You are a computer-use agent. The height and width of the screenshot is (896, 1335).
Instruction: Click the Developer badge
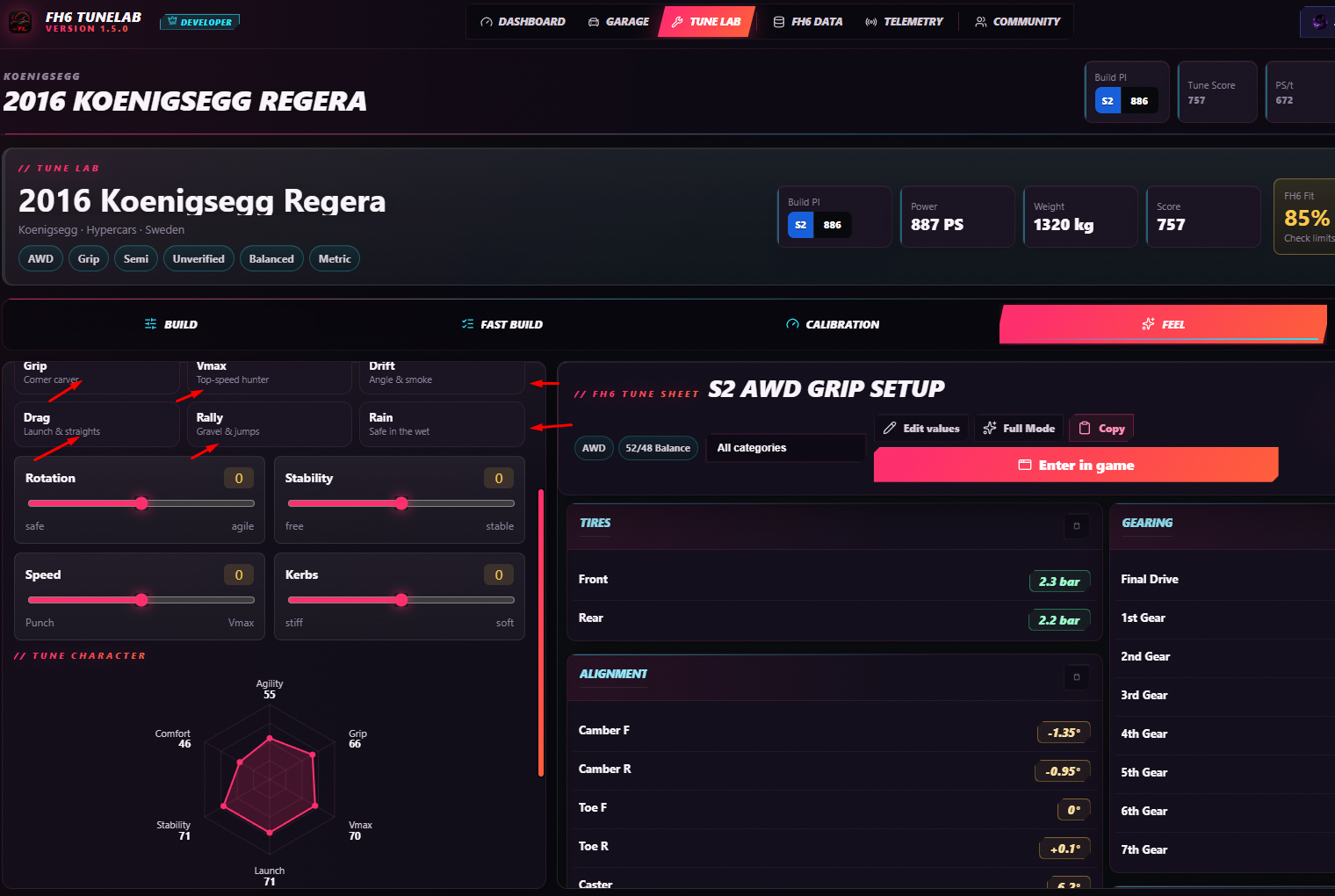pos(199,22)
